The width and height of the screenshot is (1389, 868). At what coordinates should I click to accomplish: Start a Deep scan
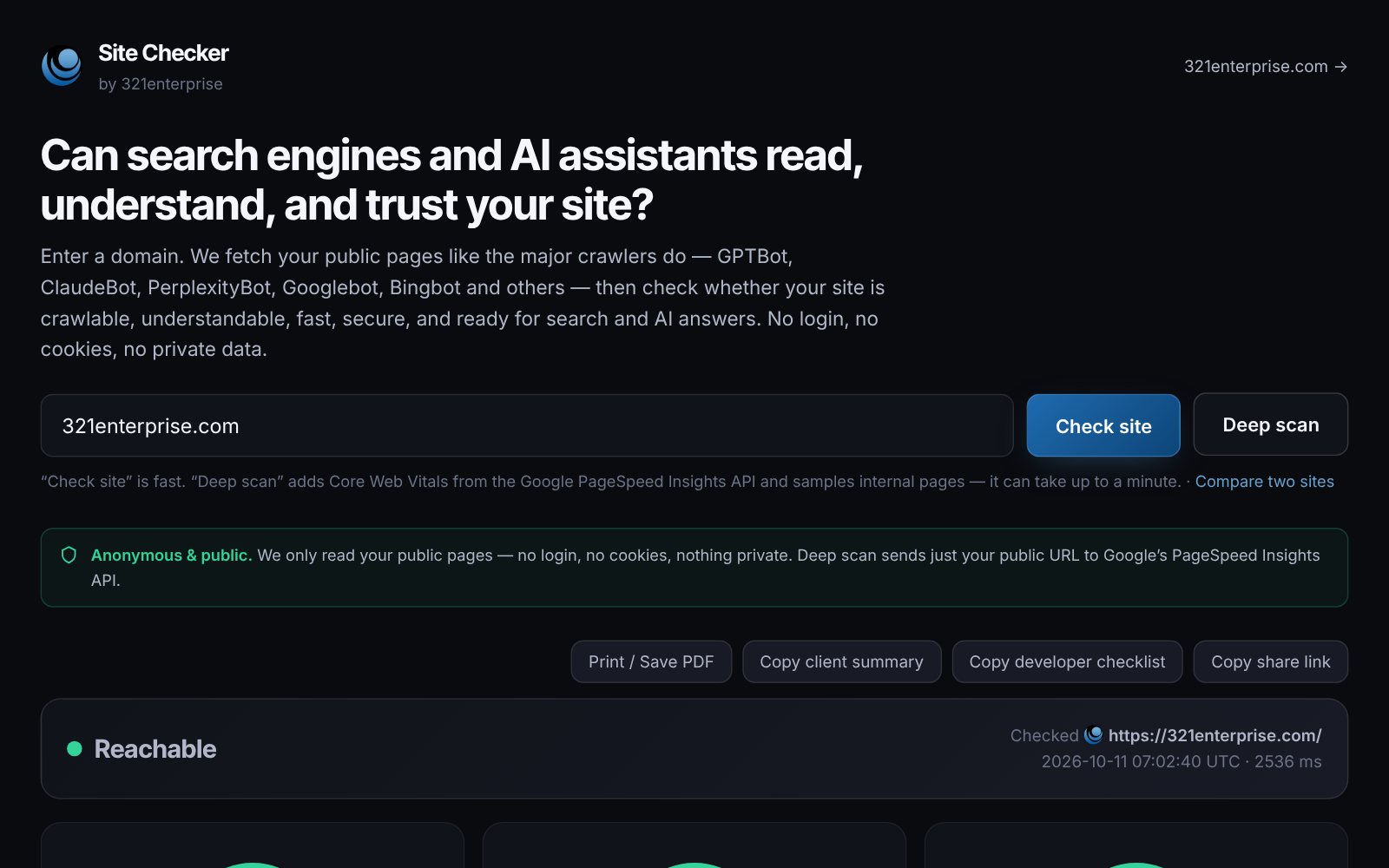(x=1271, y=424)
